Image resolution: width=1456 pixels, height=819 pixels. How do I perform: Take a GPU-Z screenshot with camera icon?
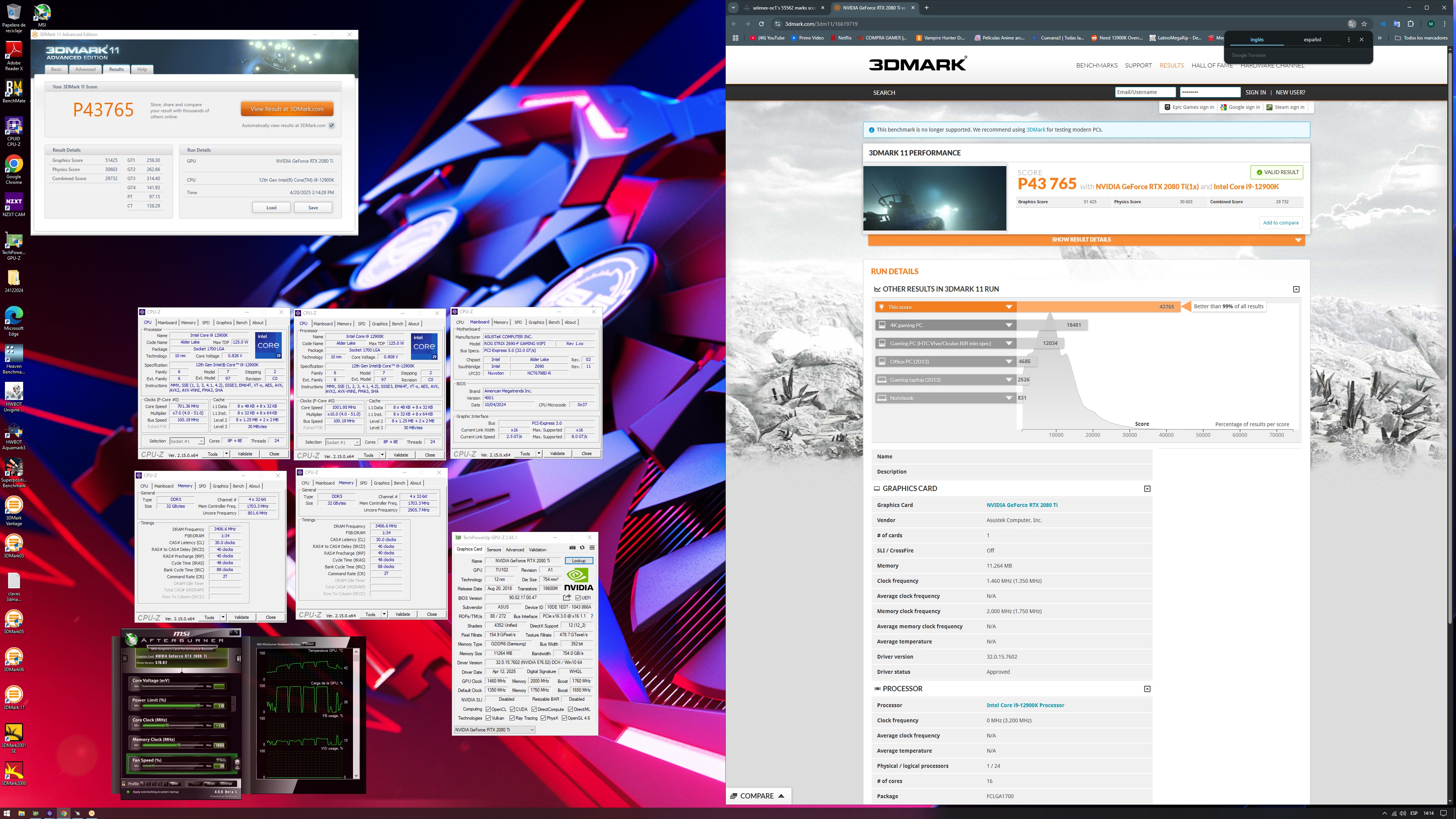[572, 548]
